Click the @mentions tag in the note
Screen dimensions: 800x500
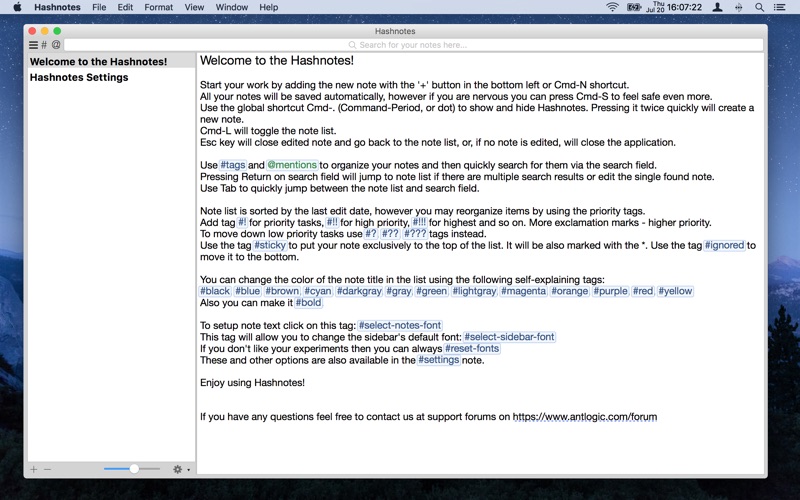292,165
